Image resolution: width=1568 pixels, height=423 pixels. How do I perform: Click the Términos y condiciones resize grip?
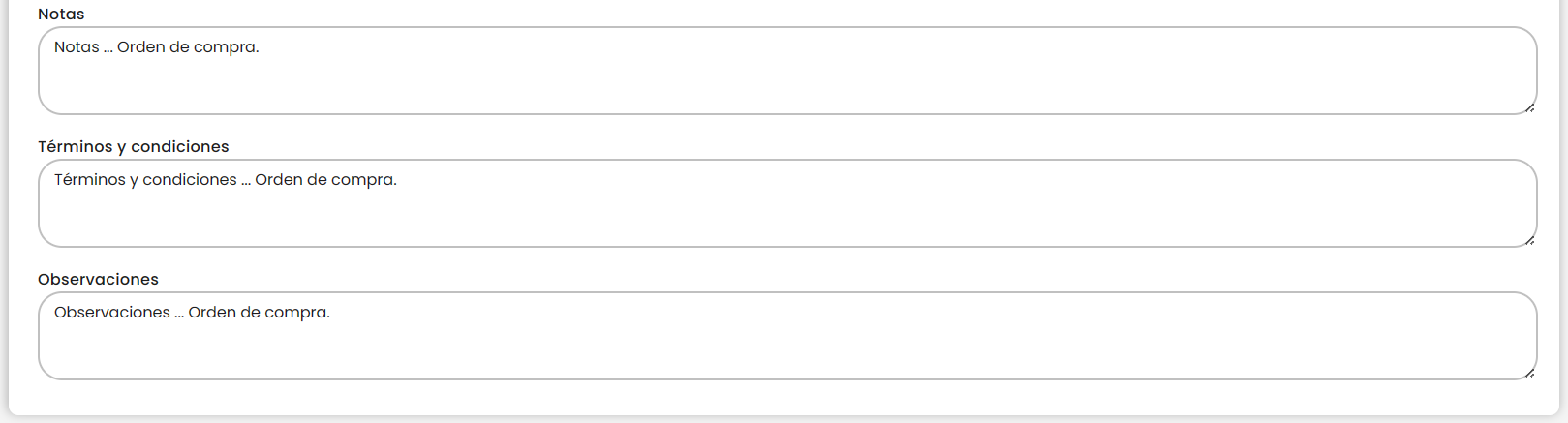pyautogui.click(x=1529, y=239)
